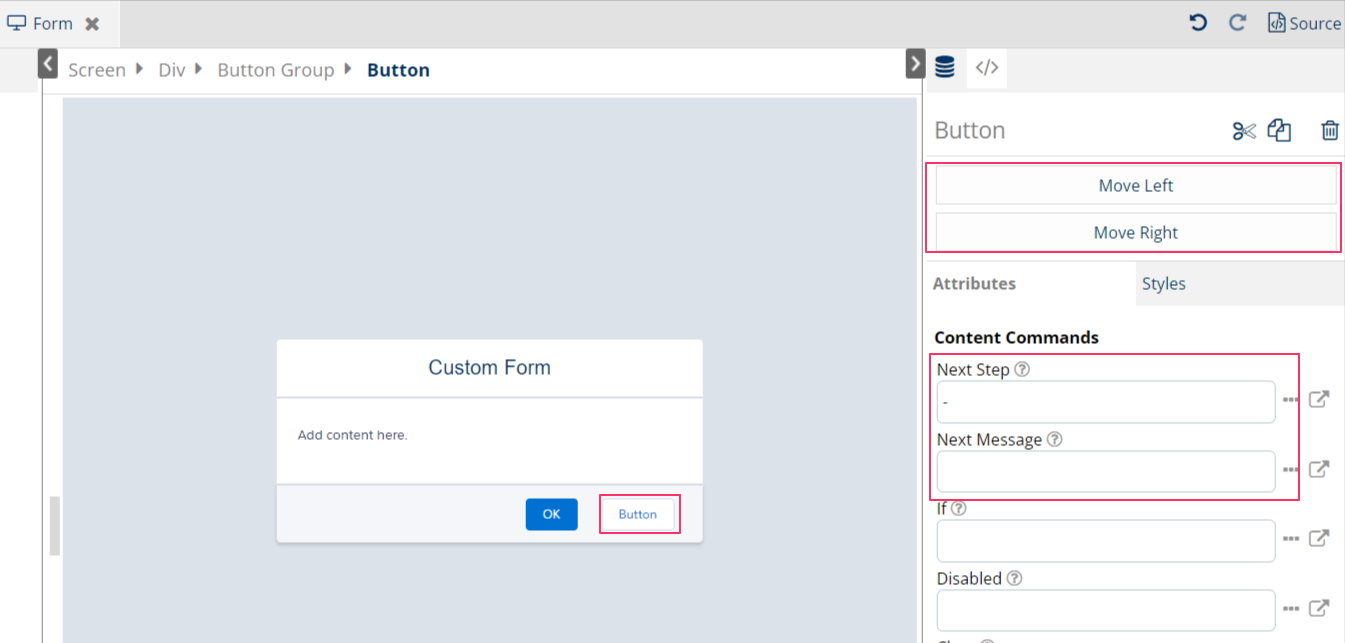Open options ellipsis beside Next Message

[x=1291, y=470]
